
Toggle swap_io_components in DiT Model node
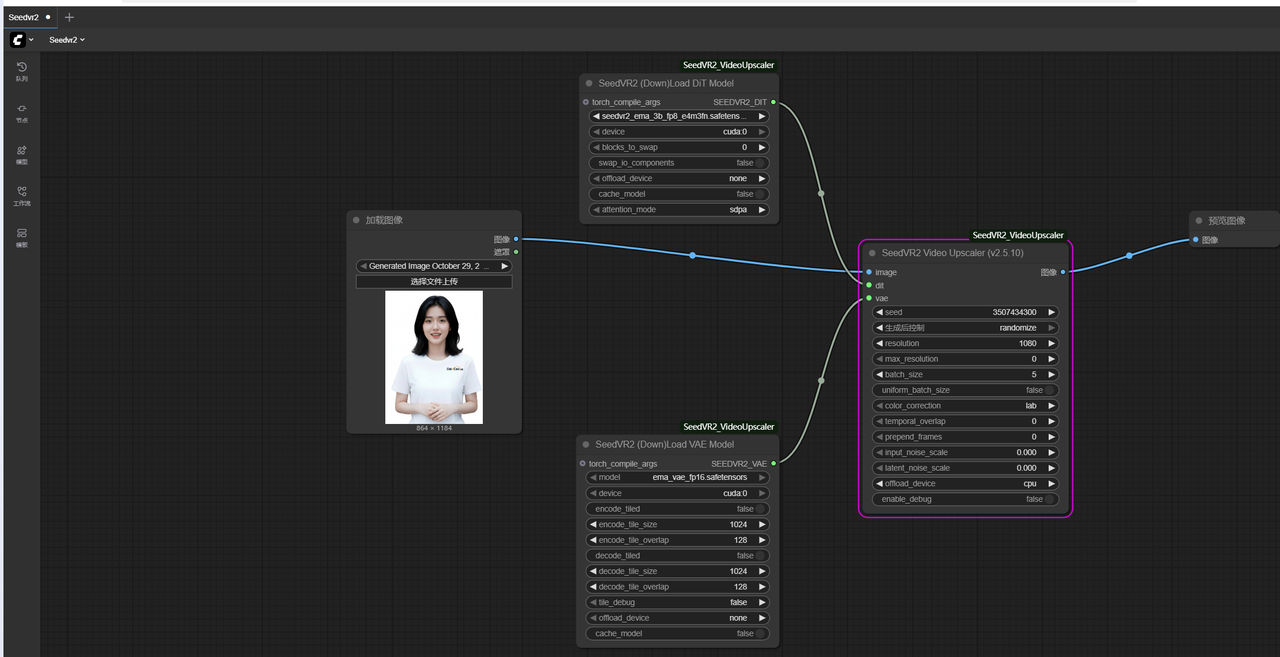click(679, 163)
